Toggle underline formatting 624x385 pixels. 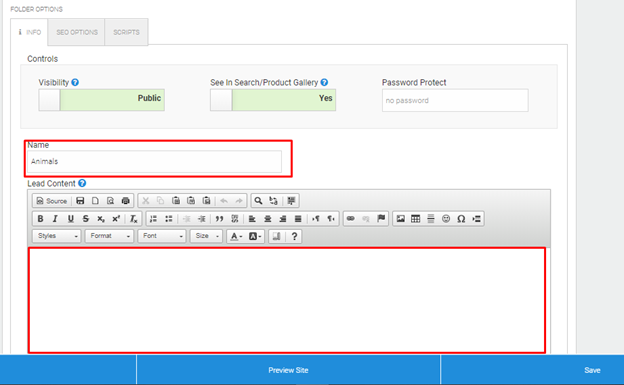tap(70, 219)
